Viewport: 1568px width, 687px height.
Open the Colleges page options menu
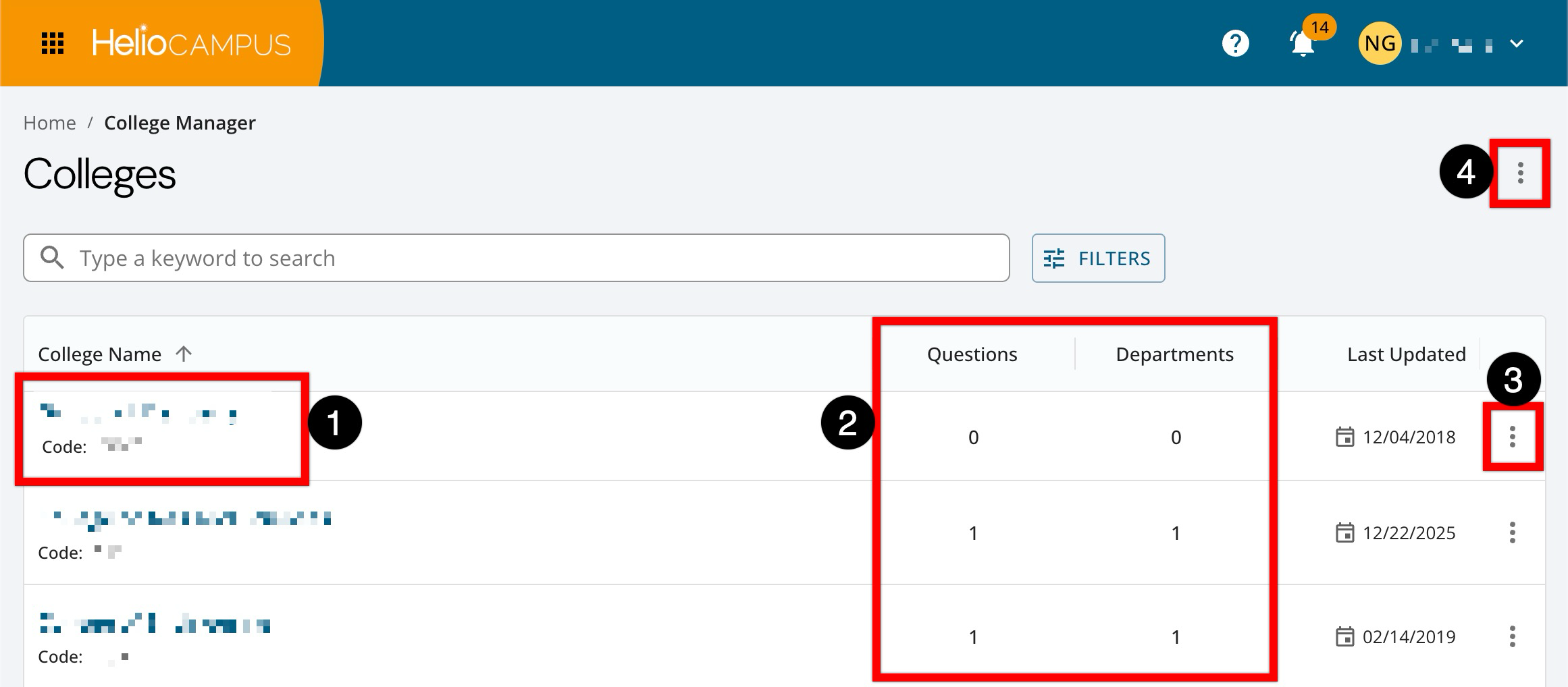(x=1520, y=173)
